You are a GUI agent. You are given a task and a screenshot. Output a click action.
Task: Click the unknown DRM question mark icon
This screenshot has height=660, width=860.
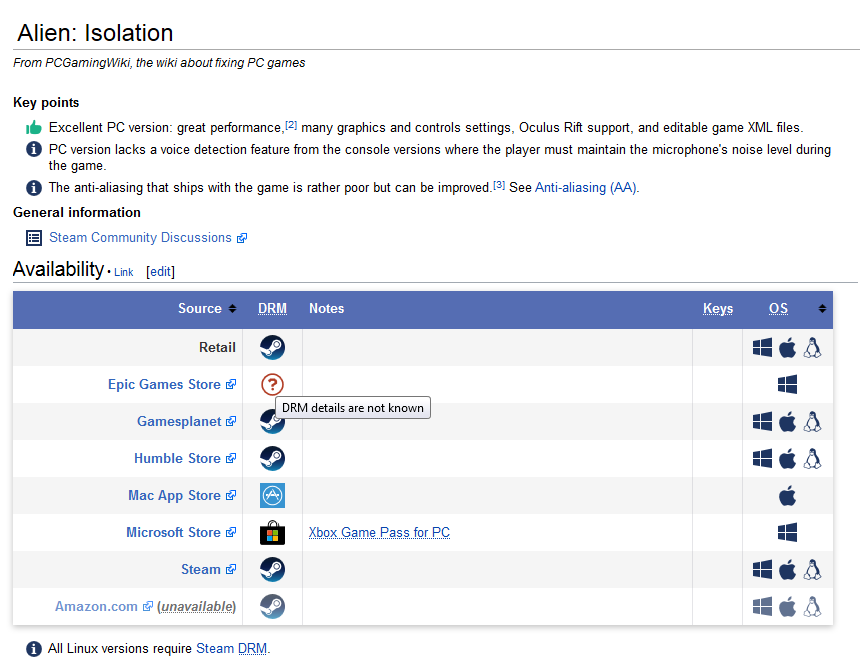click(272, 385)
